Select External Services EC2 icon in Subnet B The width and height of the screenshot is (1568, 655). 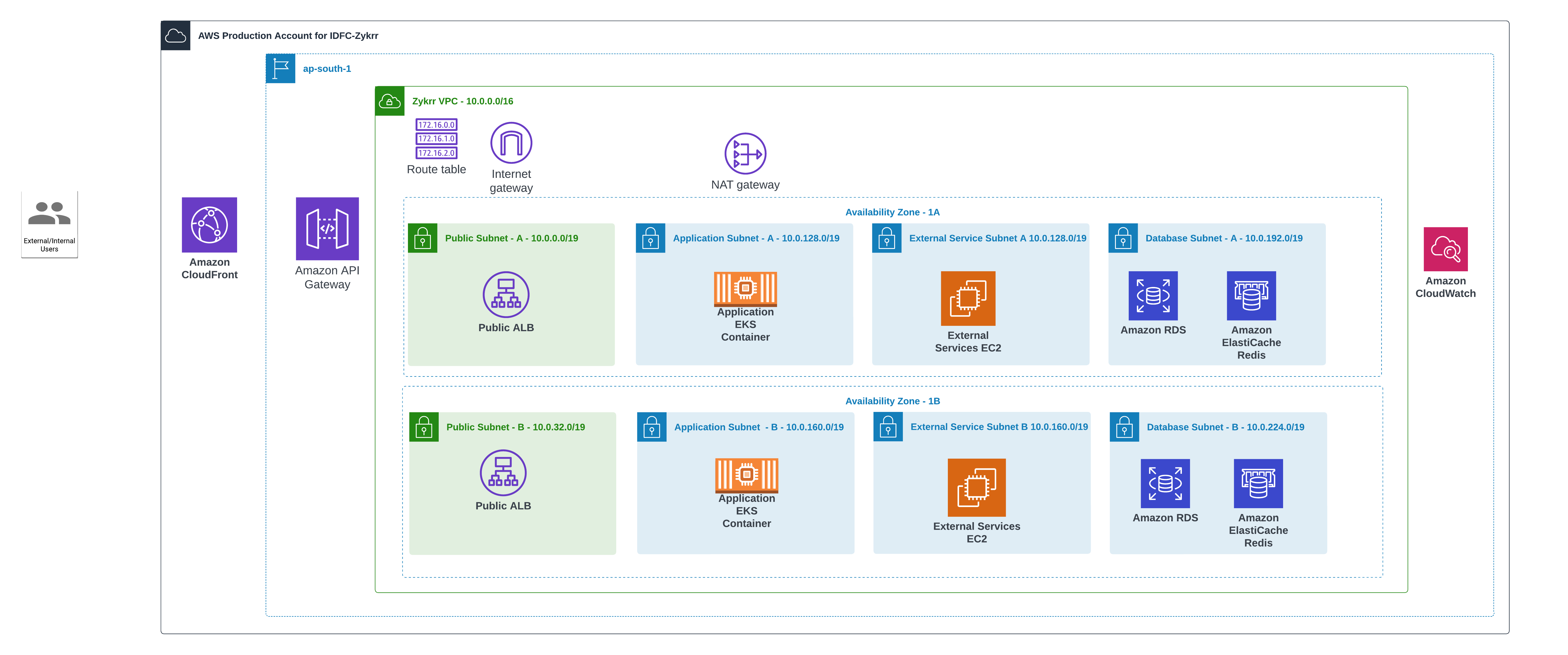coord(976,487)
